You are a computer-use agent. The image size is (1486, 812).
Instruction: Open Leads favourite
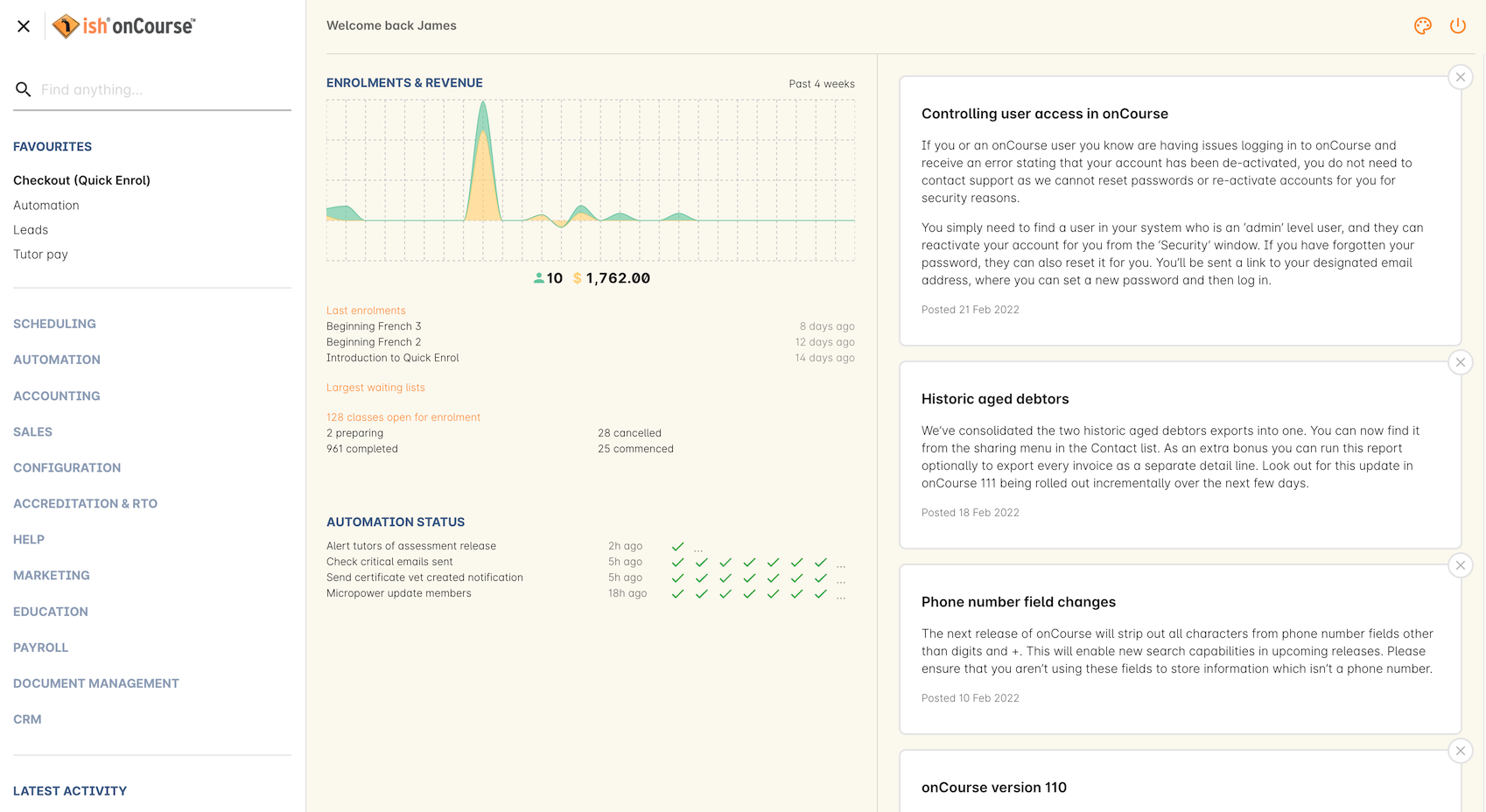coord(31,229)
